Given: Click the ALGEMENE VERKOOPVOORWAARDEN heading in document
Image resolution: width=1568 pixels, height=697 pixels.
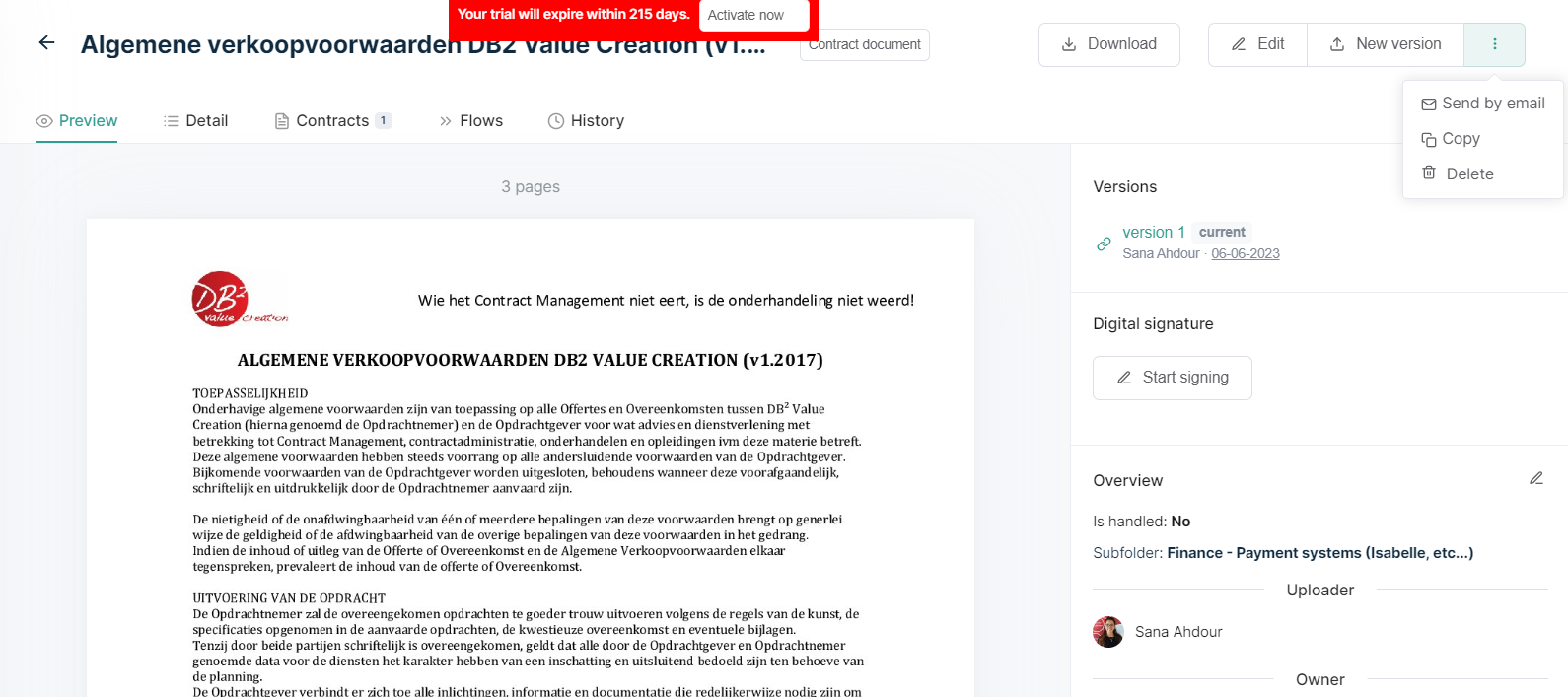Looking at the screenshot, I should pos(531,360).
